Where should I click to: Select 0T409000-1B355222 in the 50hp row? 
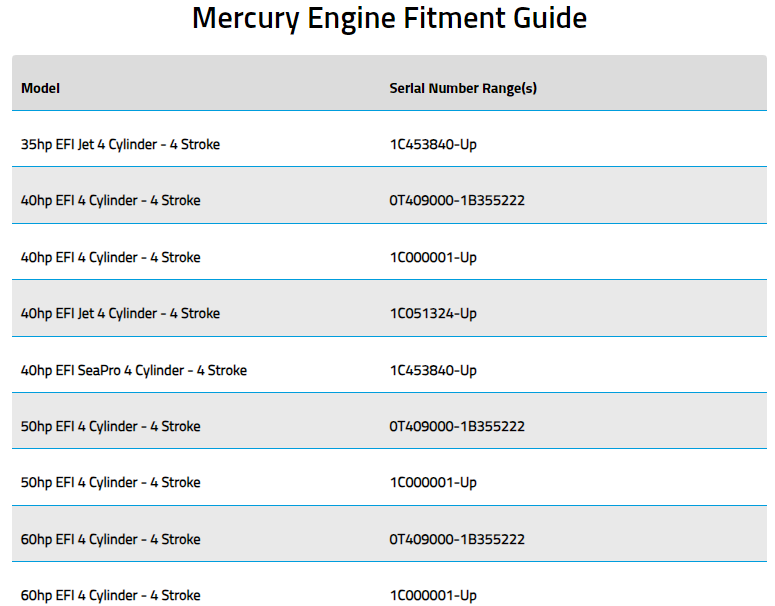(x=457, y=427)
